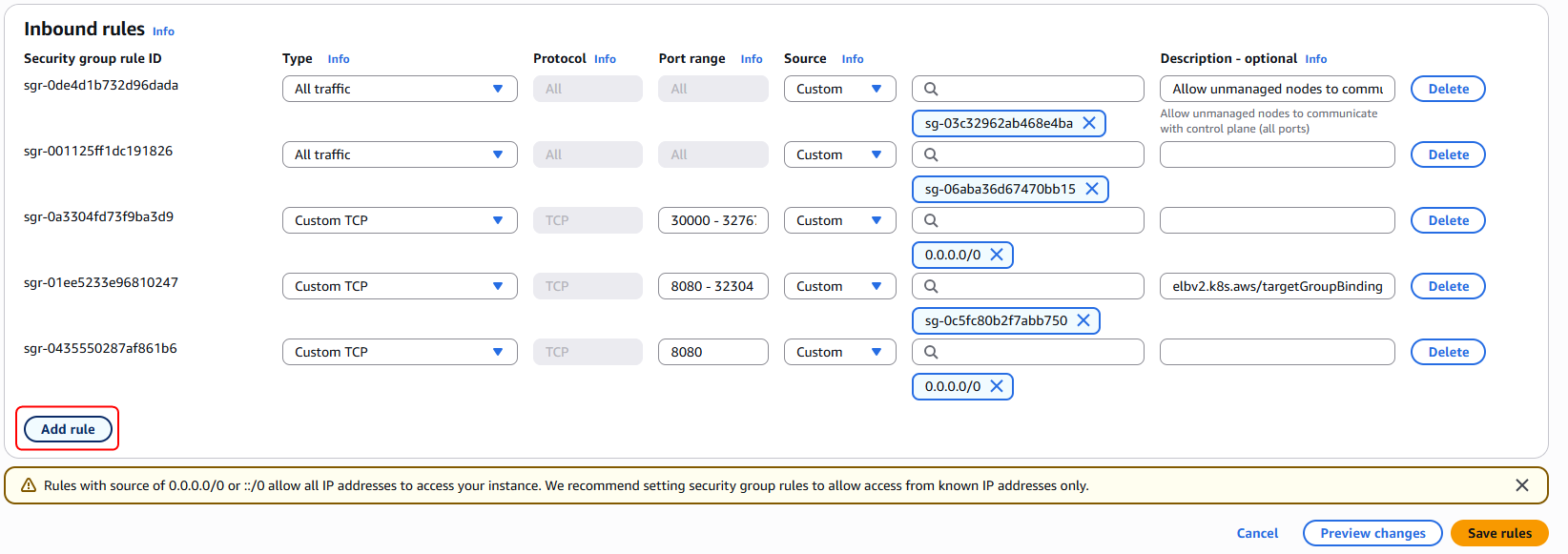Remove the sg-0c5fc80b2f7abb750 source tag
The height and width of the screenshot is (554, 1568).
pyautogui.click(x=1083, y=320)
